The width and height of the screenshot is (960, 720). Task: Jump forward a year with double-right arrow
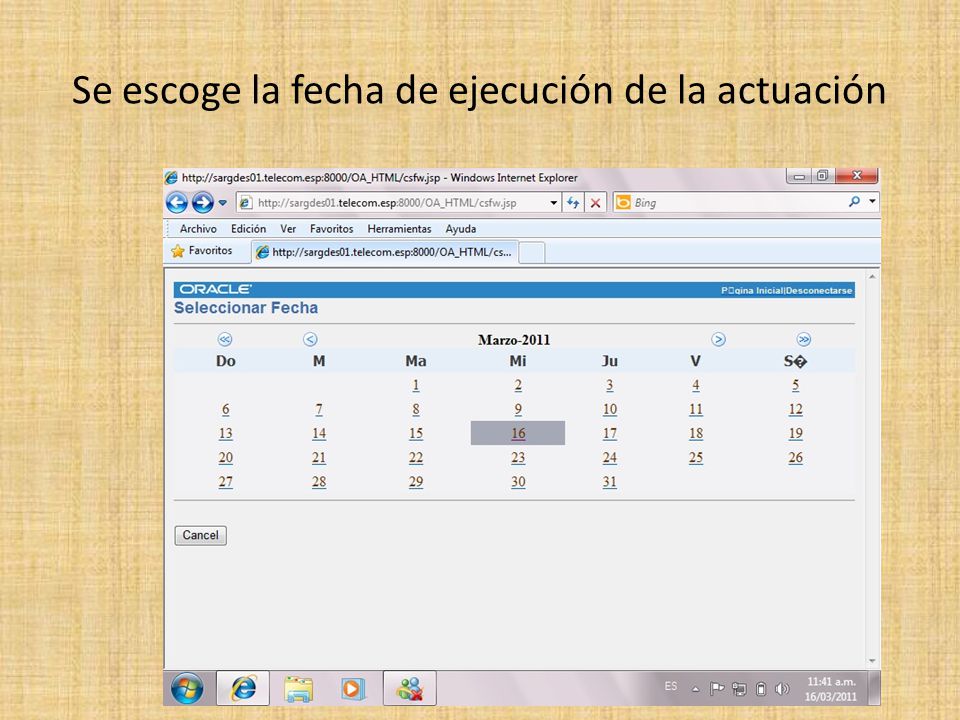[x=804, y=339]
